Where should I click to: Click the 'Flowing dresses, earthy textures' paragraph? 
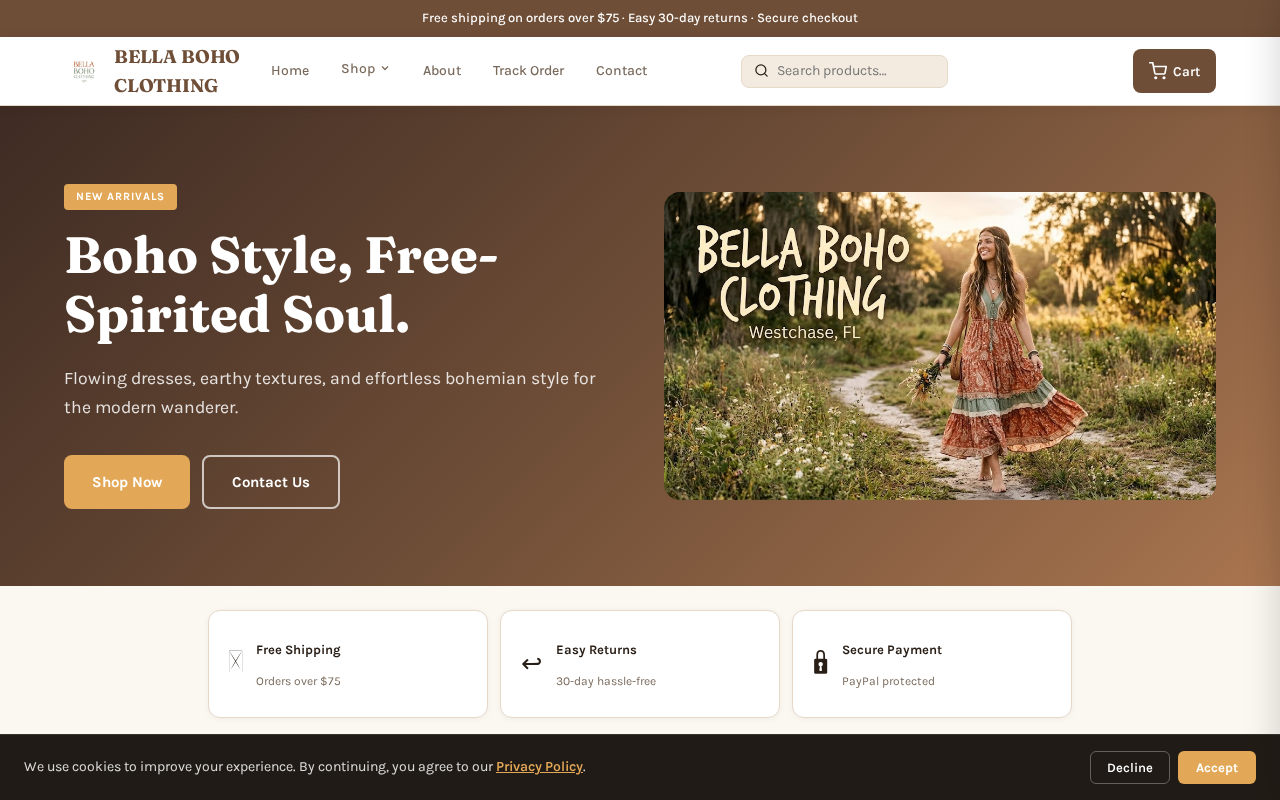pos(330,393)
